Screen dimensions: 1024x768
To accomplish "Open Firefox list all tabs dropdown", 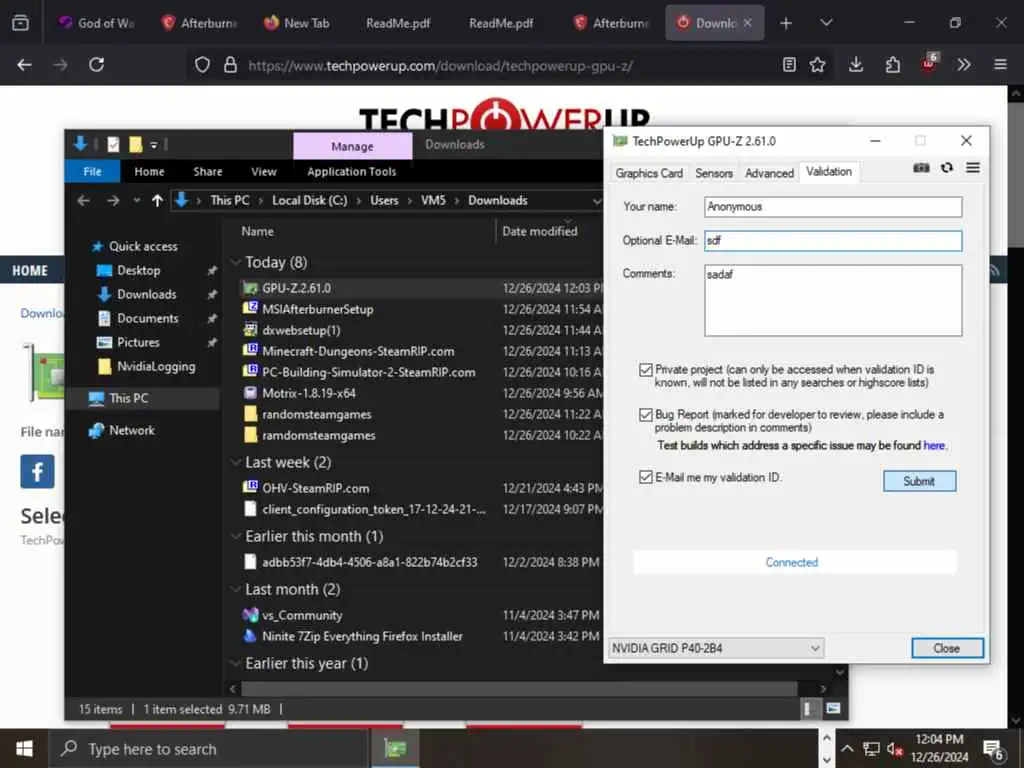I will [826, 23].
